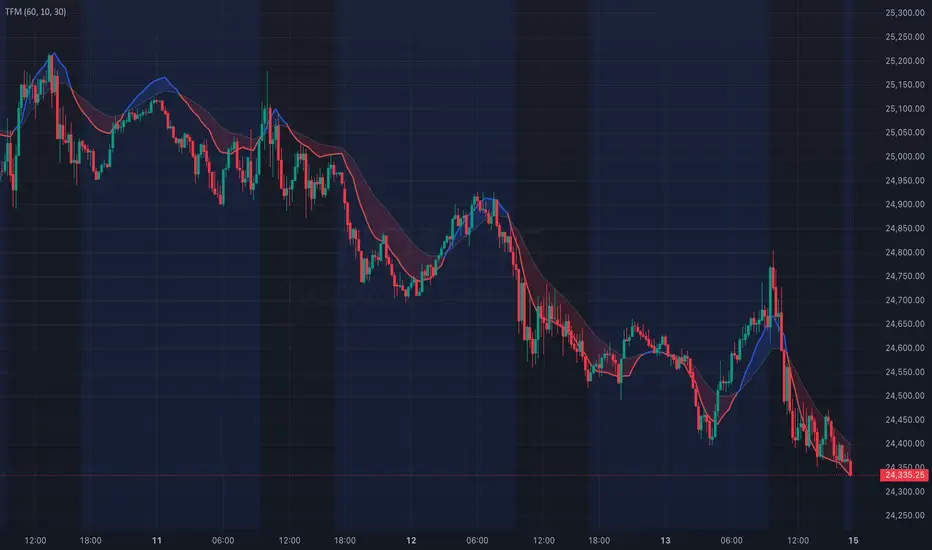The image size is (932, 550).
Task: Click the 25,150.00 price axis label
Action: coord(905,84)
